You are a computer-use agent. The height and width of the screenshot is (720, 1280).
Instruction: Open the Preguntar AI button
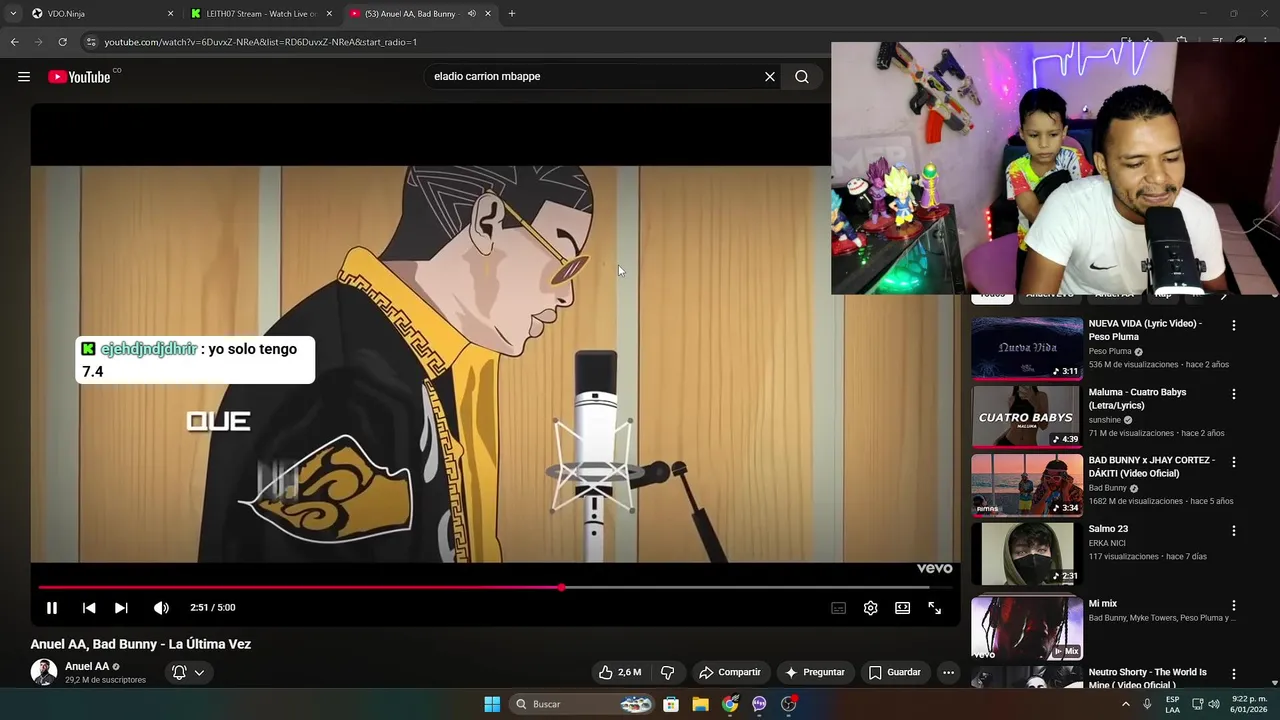pos(815,673)
